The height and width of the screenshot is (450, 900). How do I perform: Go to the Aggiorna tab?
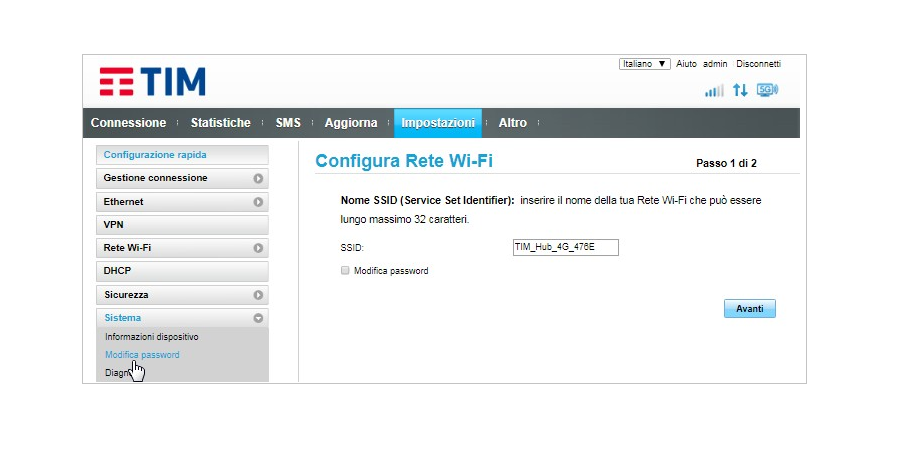tap(351, 123)
